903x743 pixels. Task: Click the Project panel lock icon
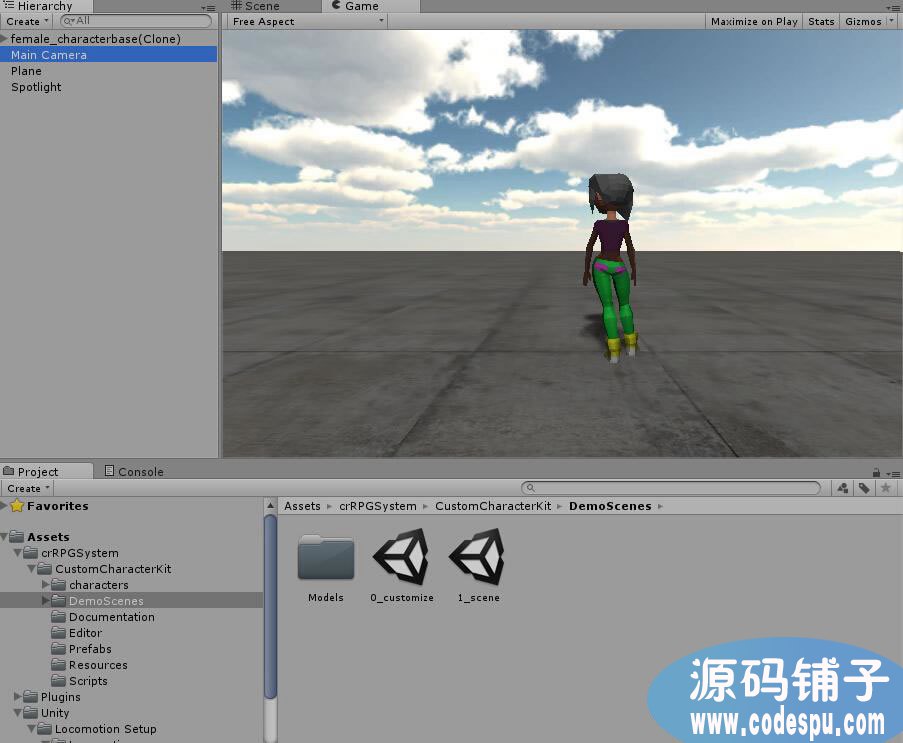tap(876, 472)
